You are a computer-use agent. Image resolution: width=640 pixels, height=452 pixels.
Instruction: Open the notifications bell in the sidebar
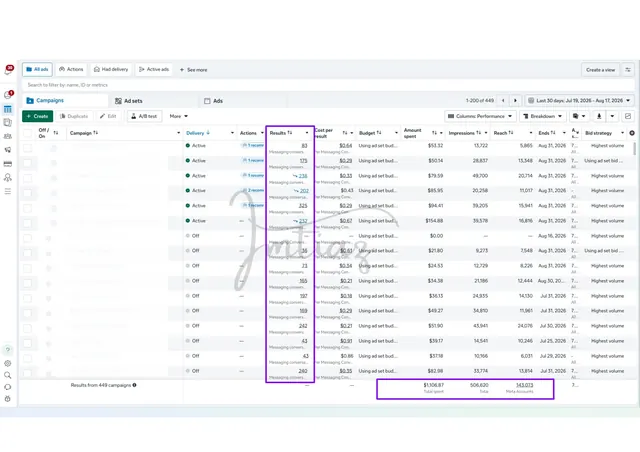coord(8,70)
